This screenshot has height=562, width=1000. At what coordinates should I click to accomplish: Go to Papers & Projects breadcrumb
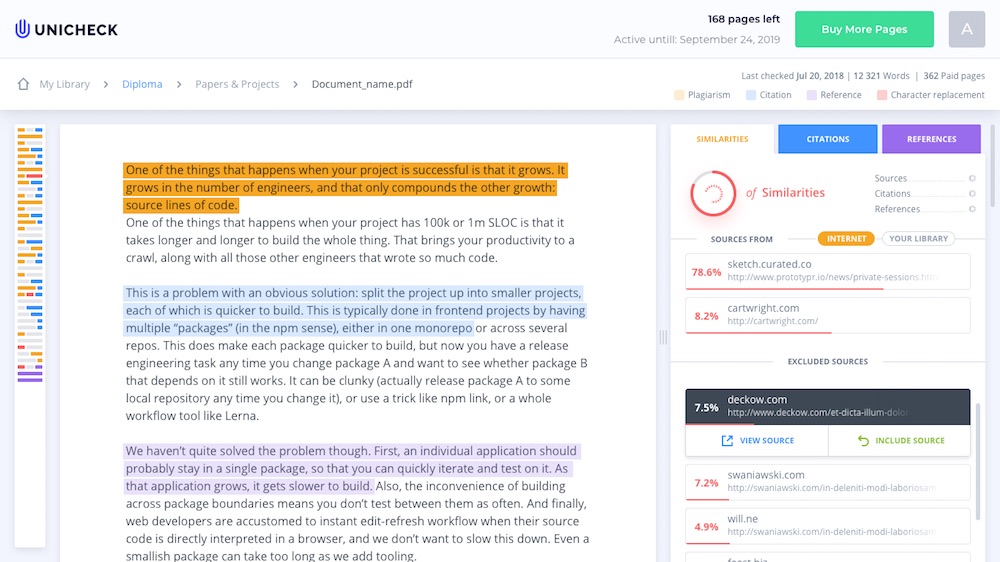237,84
